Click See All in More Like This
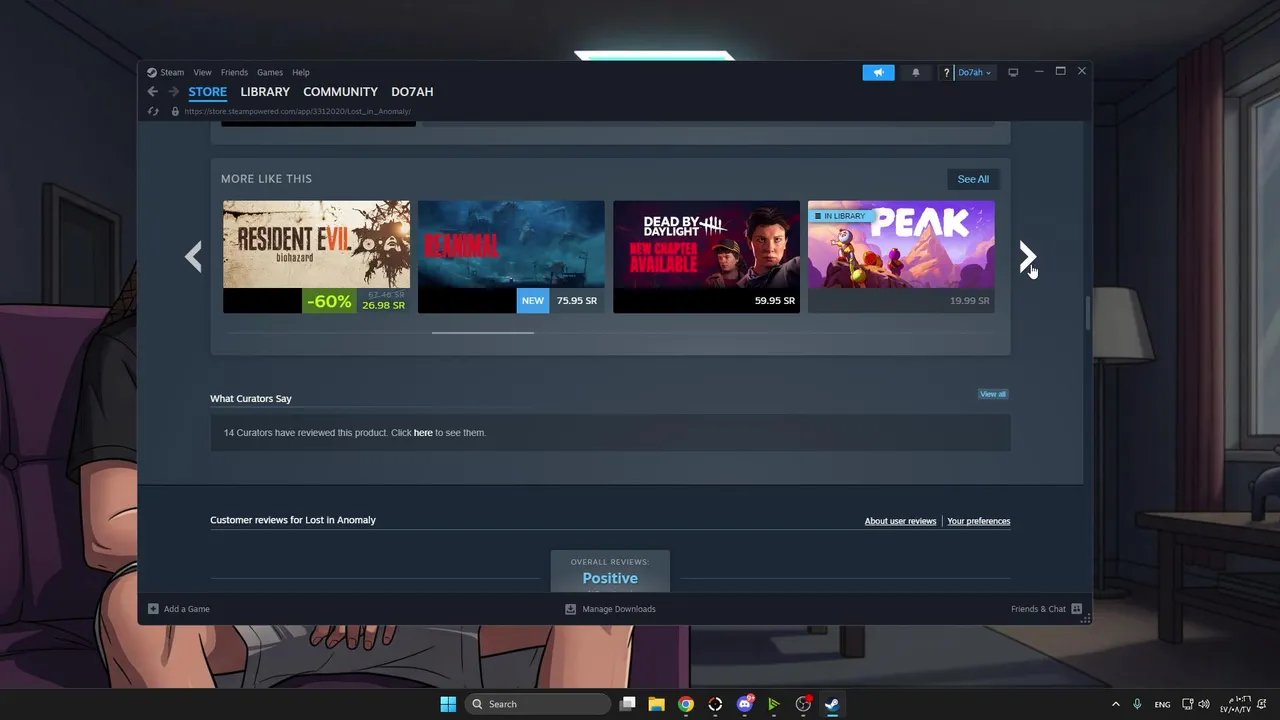This screenshot has width=1280, height=720. [973, 179]
